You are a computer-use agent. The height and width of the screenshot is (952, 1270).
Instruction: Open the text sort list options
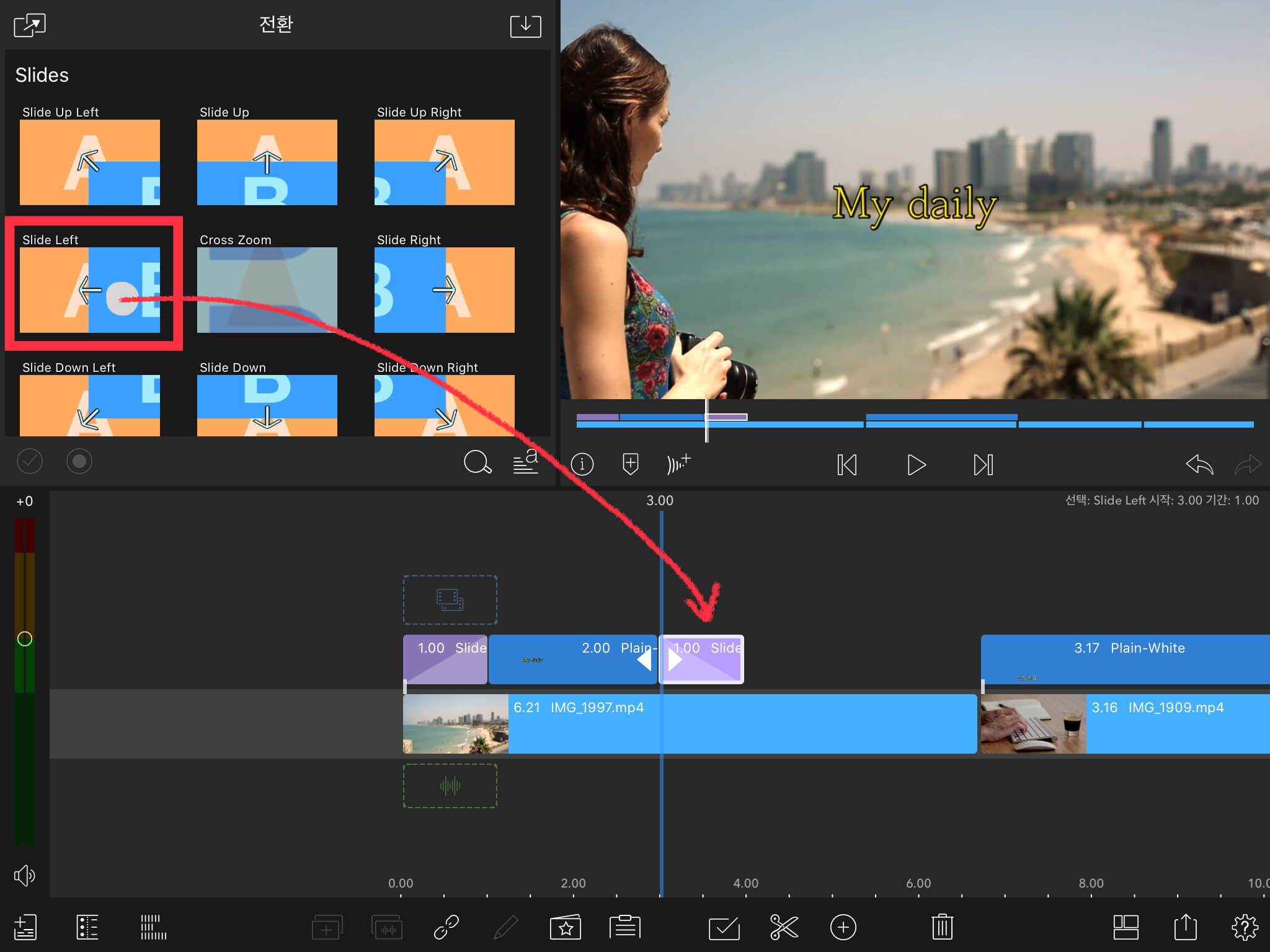526,462
